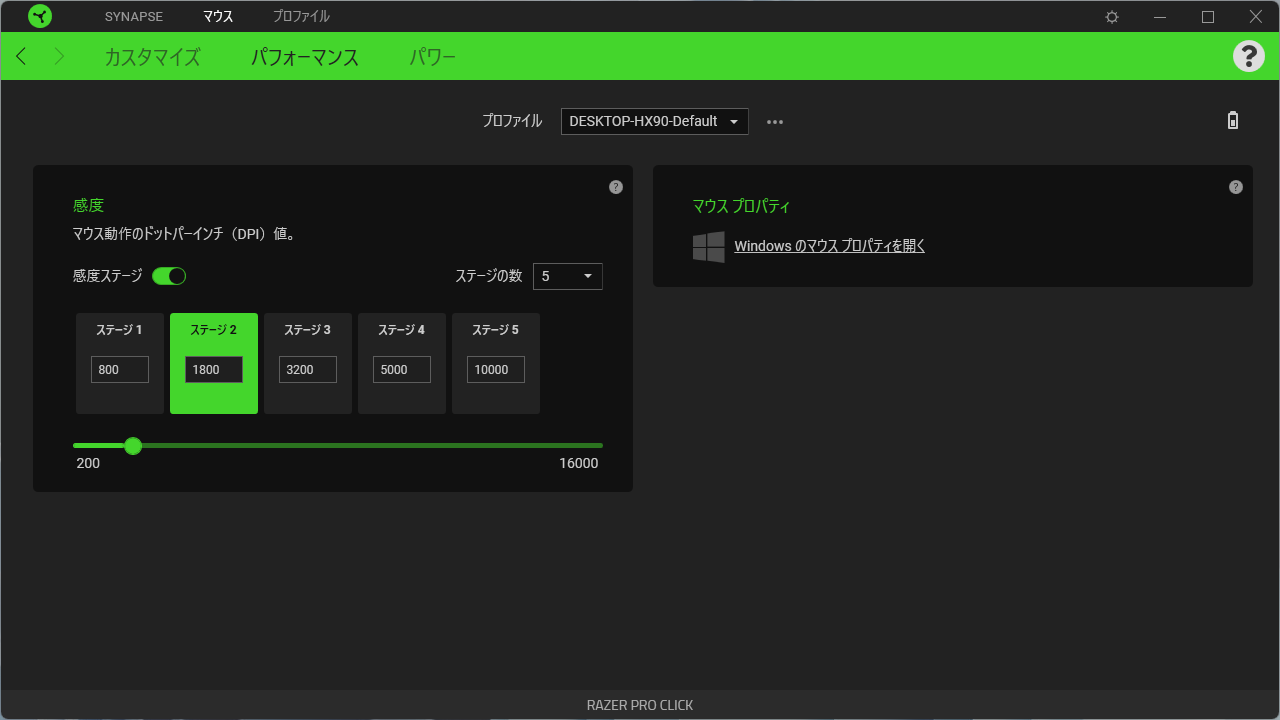The height and width of the screenshot is (720, 1280).
Task: Click the ステージ 2 DPI field showing 1800
Action: [214, 370]
